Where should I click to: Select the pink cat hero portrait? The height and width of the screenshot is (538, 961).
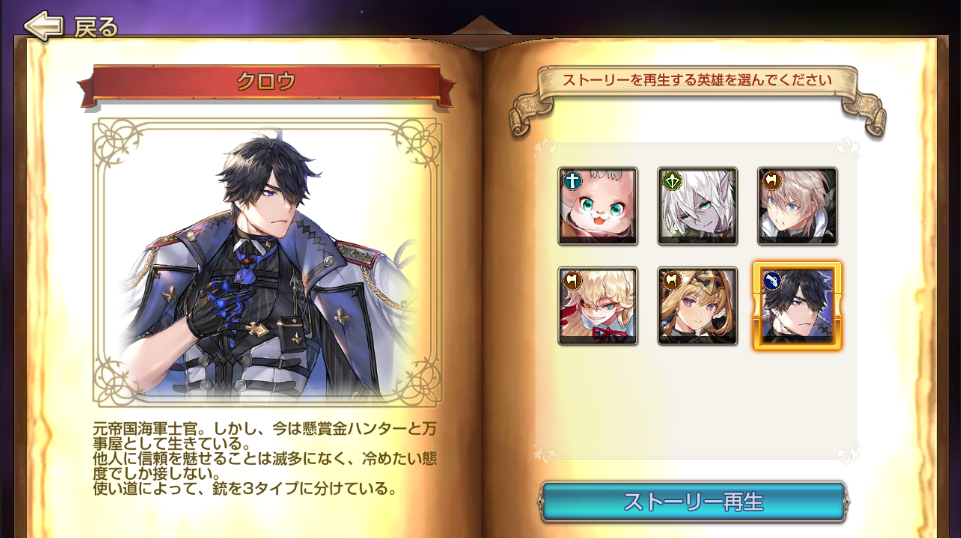[x=598, y=206]
